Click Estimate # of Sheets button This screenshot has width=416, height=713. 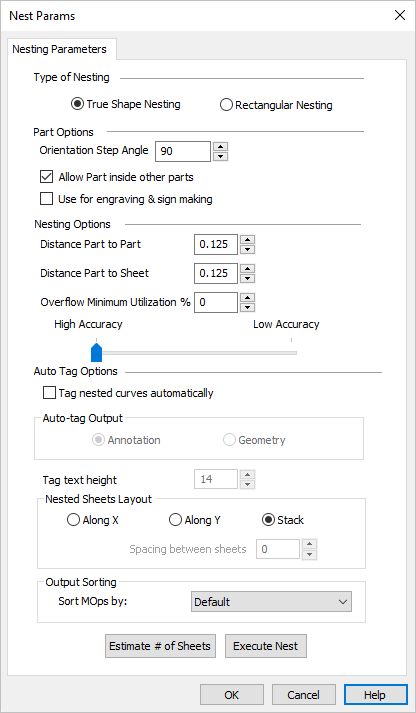(x=160, y=646)
